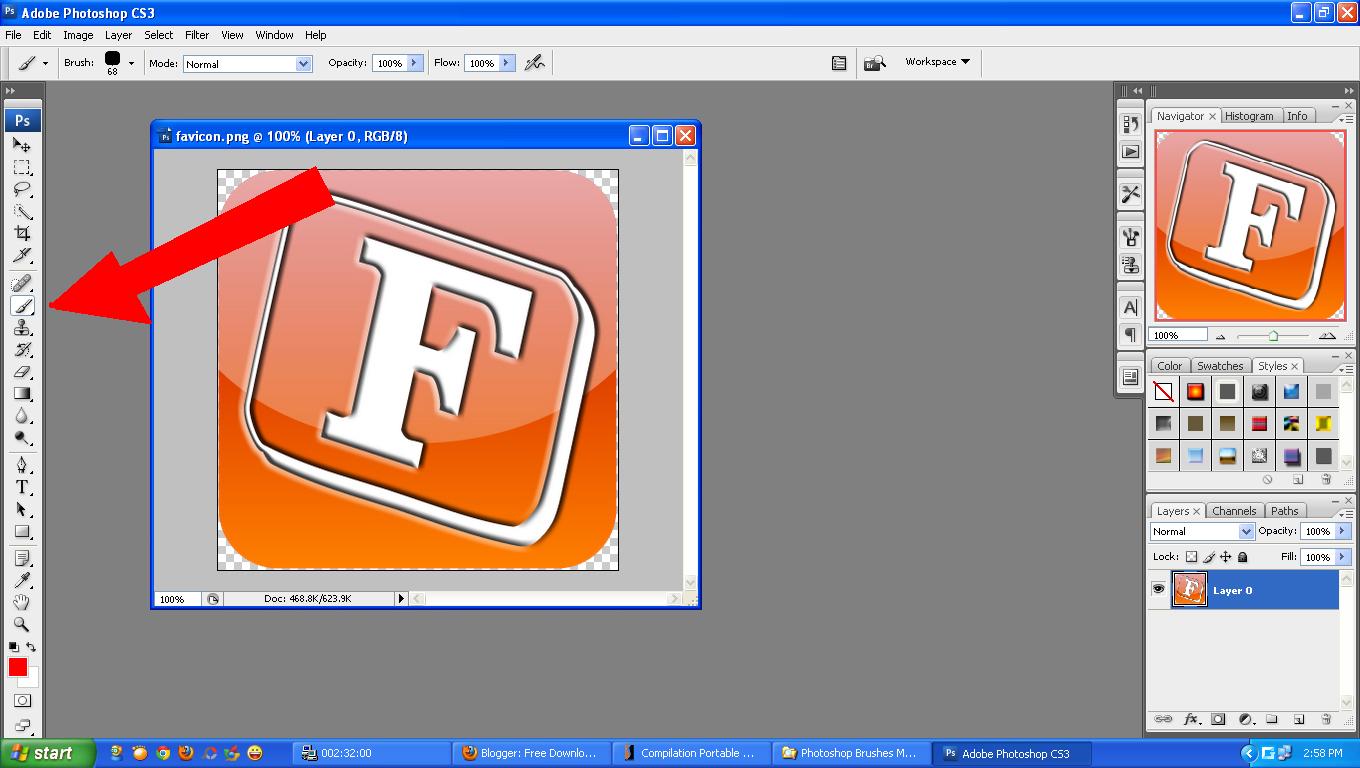Open the Paragraph panel icon in dock
This screenshot has width=1360, height=768.
(x=1131, y=334)
